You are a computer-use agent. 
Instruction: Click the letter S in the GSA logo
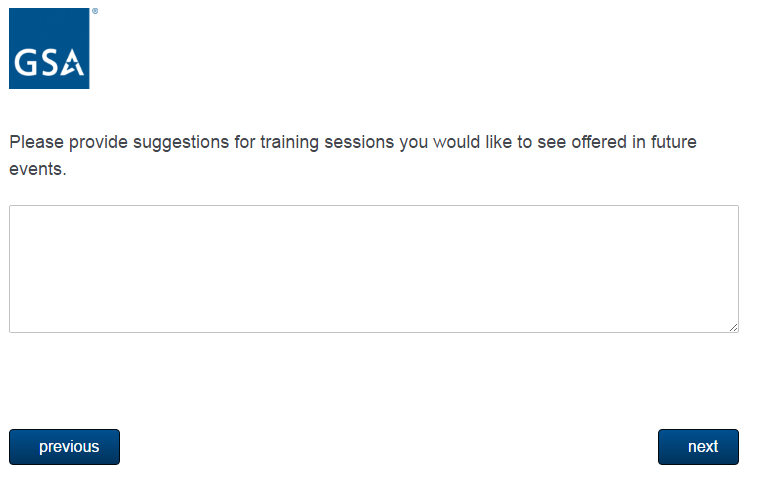tap(50, 66)
